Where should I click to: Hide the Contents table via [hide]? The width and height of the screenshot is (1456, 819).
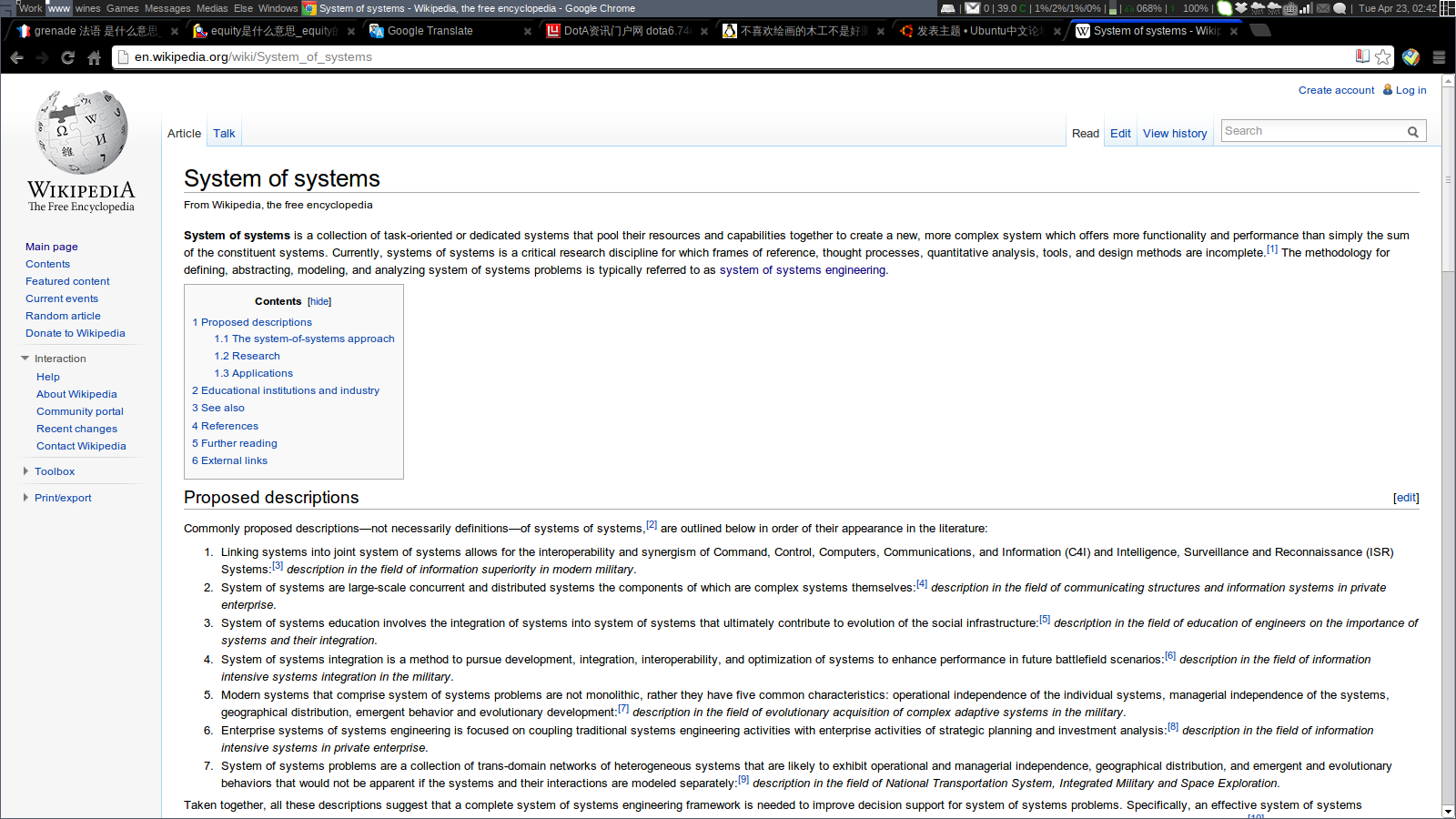[319, 301]
